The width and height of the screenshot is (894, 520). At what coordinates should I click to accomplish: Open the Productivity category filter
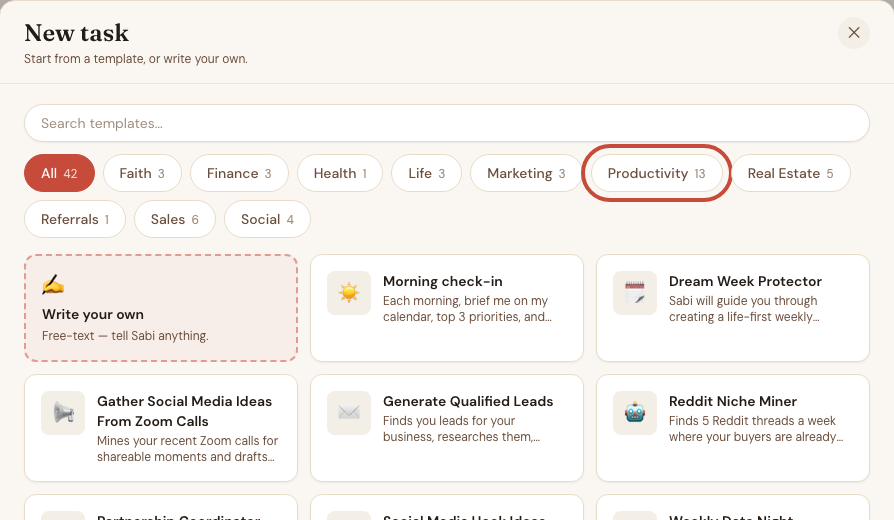(656, 173)
